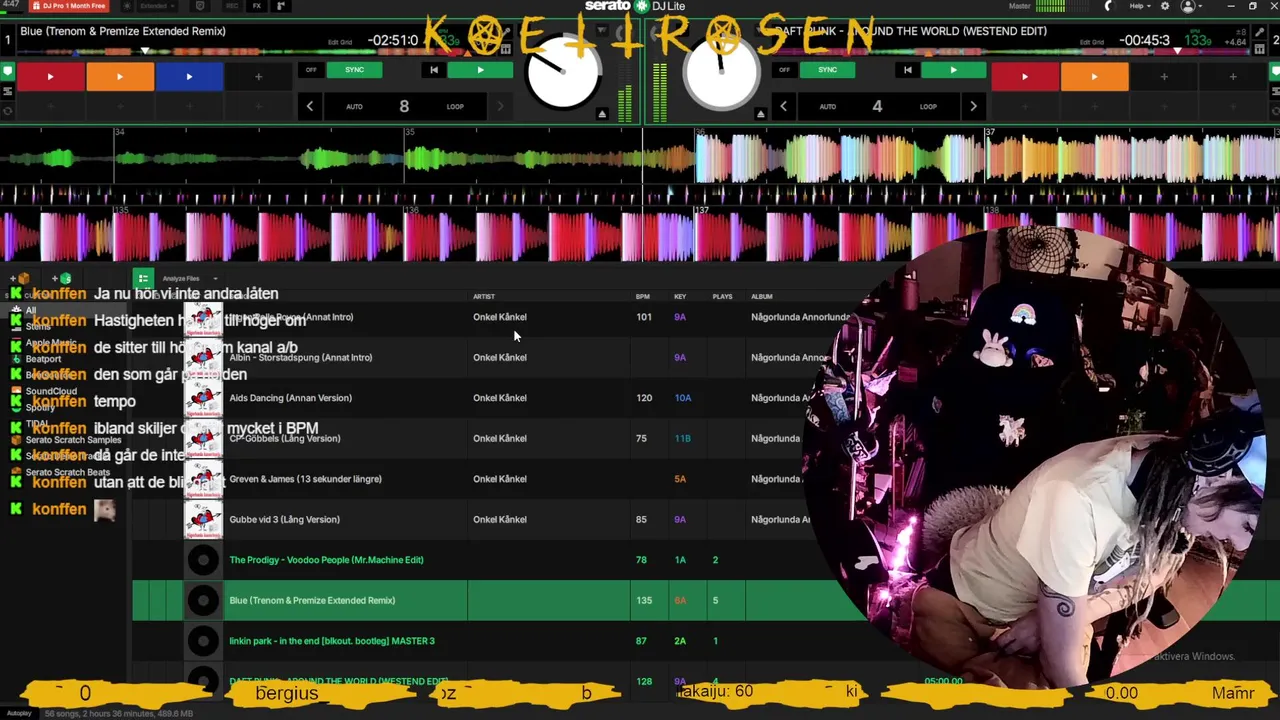This screenshot has width=1280, height=720.
Task: Turn off sync on right deck
Action: click(x=784, y=70)
